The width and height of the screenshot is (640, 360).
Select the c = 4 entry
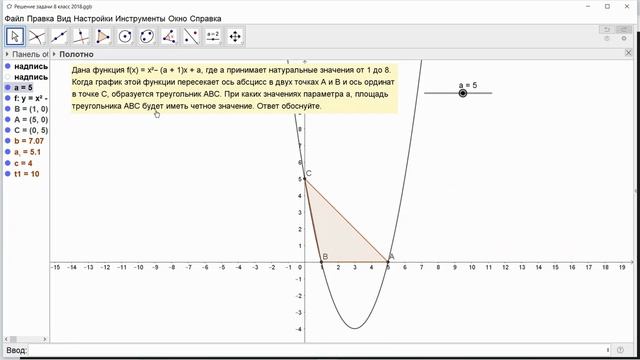click(23, 163)
